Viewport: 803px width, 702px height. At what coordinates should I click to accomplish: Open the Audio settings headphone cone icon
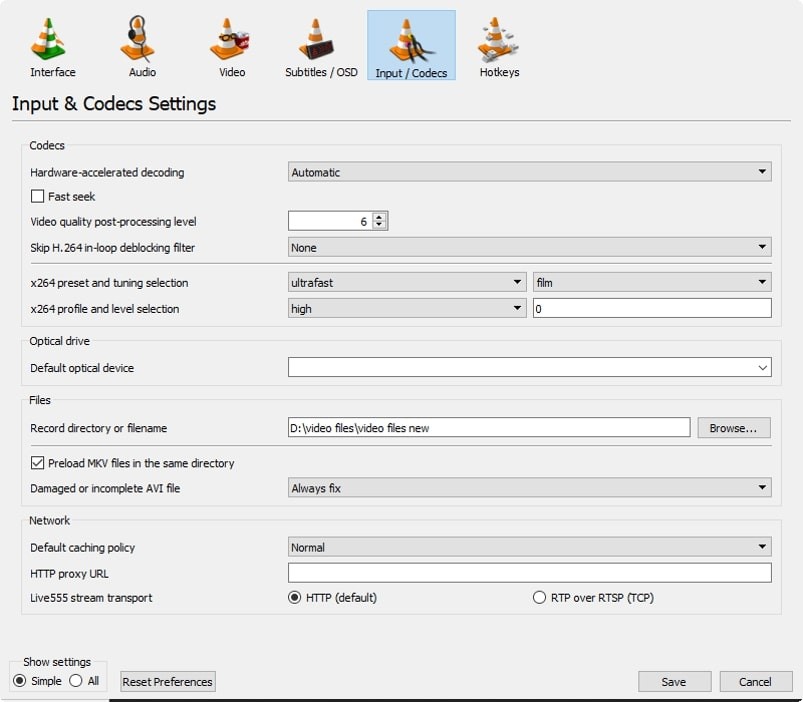click(137, 39)
